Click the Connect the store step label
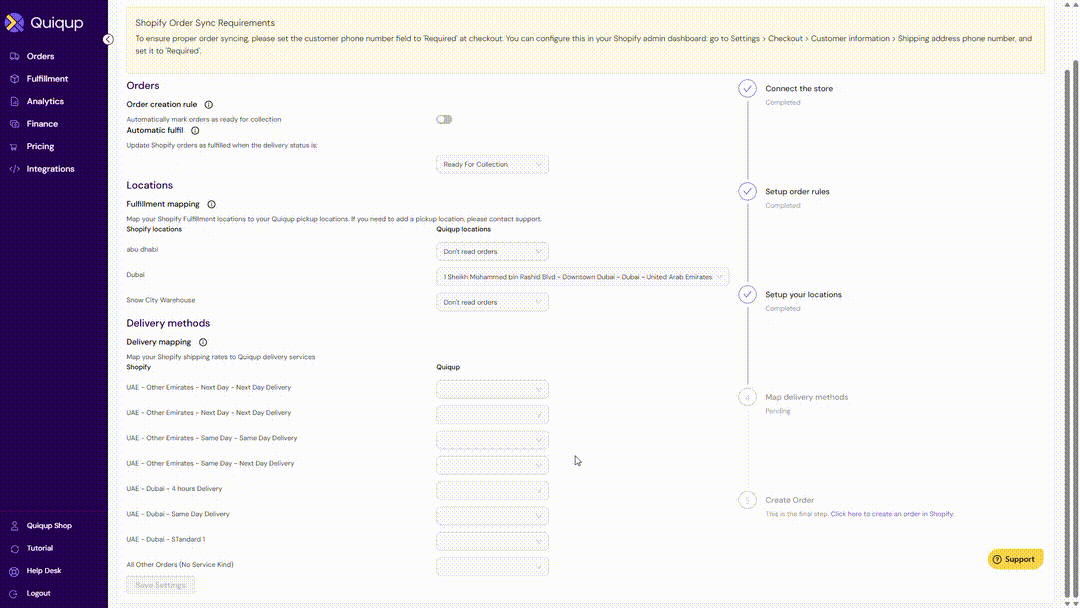Image resolution: width=1080 pixels, height=608 pixels. click(799, 89)
